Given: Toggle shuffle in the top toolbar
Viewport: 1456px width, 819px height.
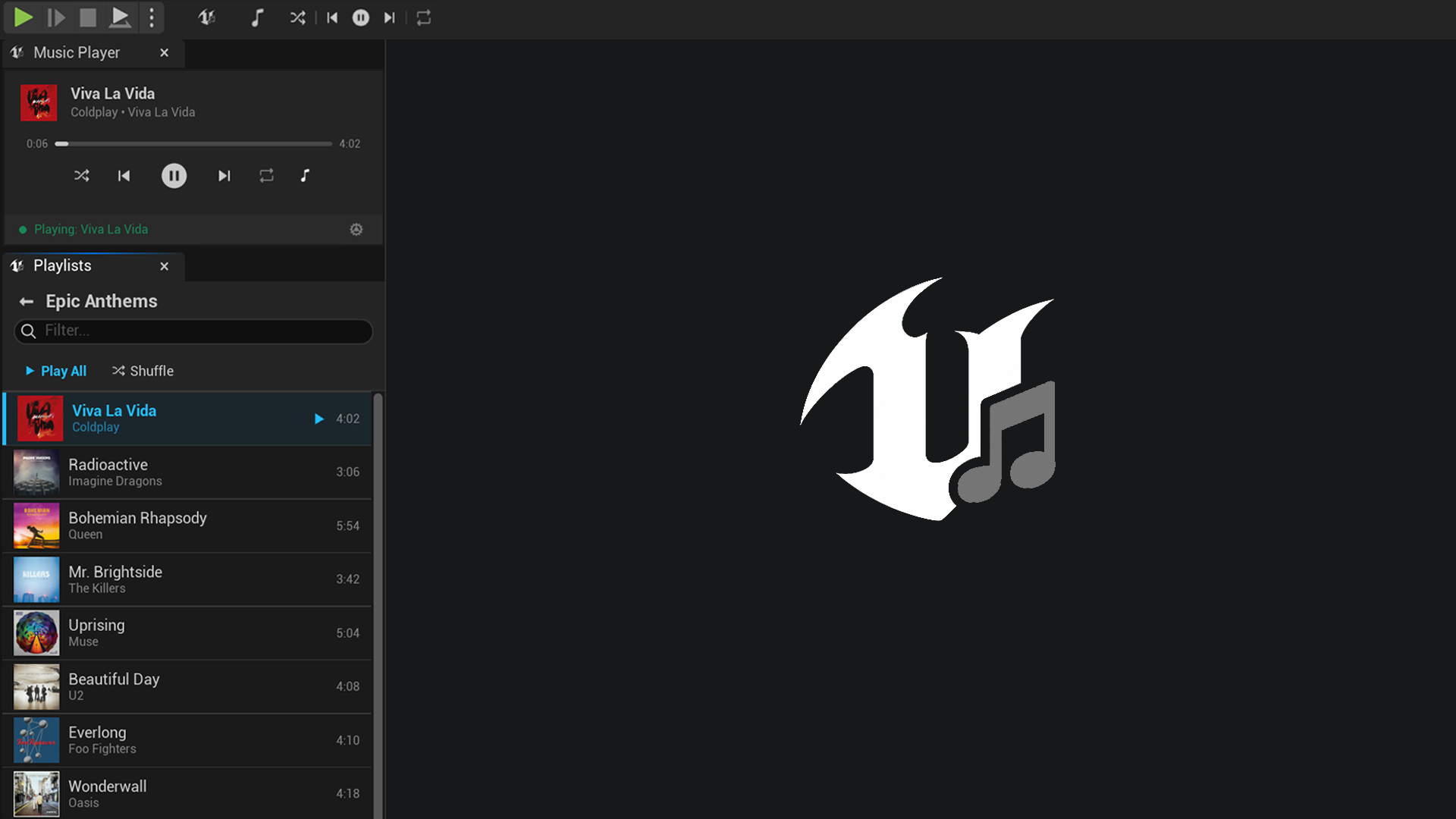Looking at the screenshot, I should [297, 17].
